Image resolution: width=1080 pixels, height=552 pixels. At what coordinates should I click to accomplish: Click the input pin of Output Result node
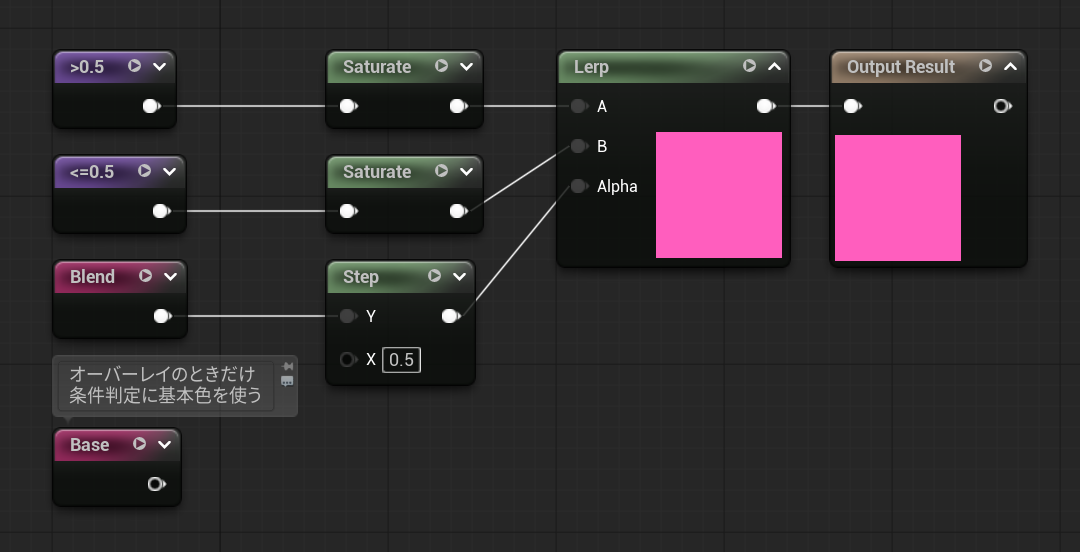point(853,106)
